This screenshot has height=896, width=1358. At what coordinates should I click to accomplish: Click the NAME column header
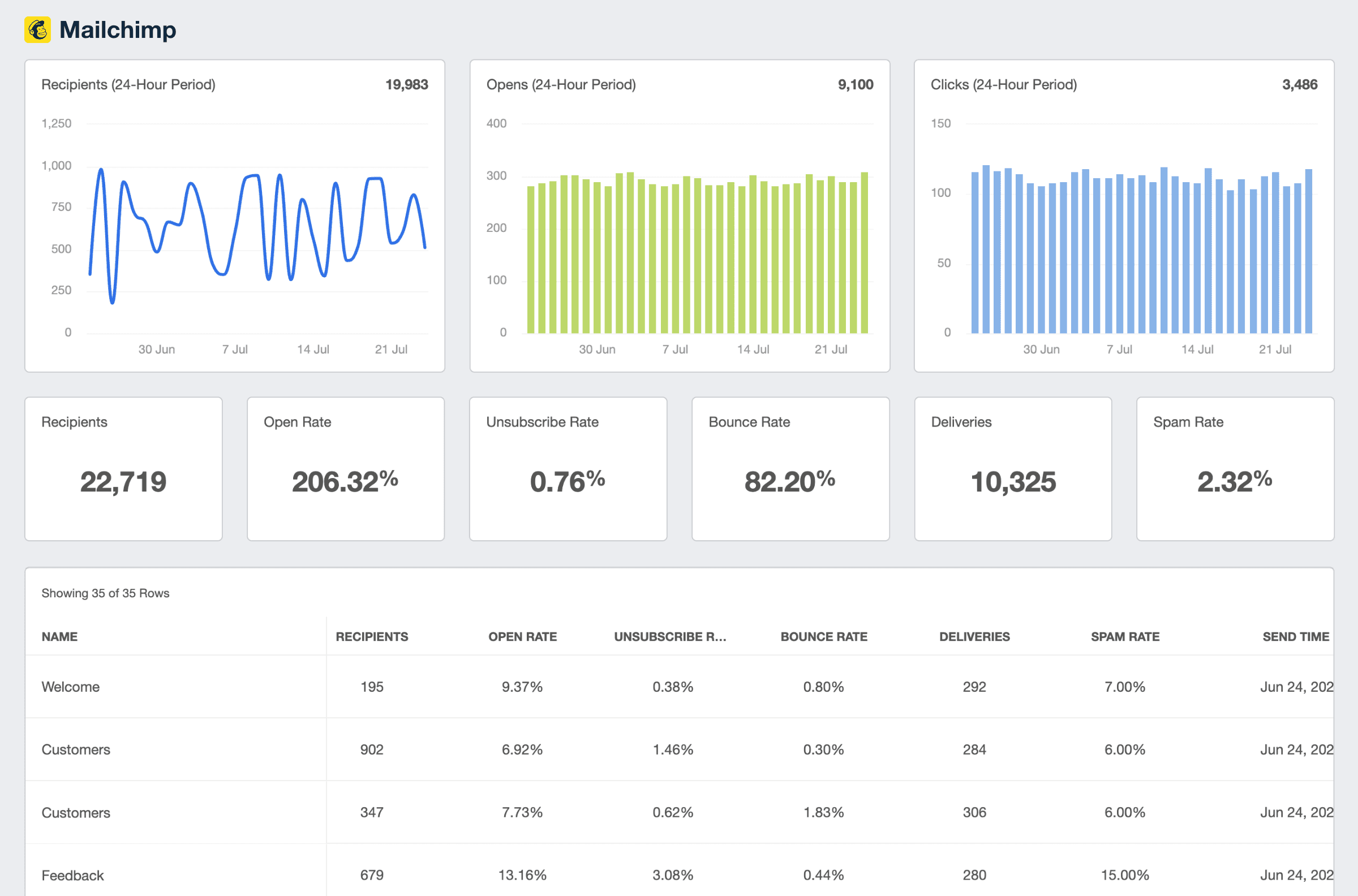tap(59, 636)
